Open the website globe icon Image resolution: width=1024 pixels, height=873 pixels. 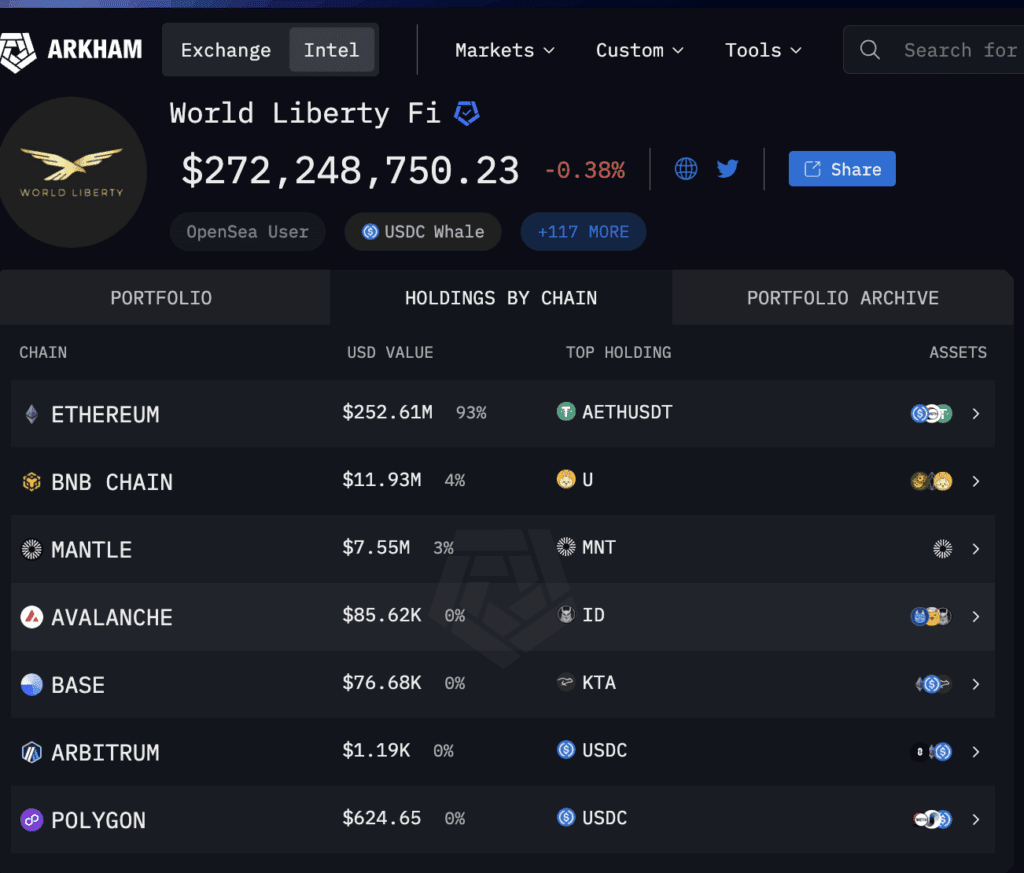pyautogui.click(x=686, y=169)
